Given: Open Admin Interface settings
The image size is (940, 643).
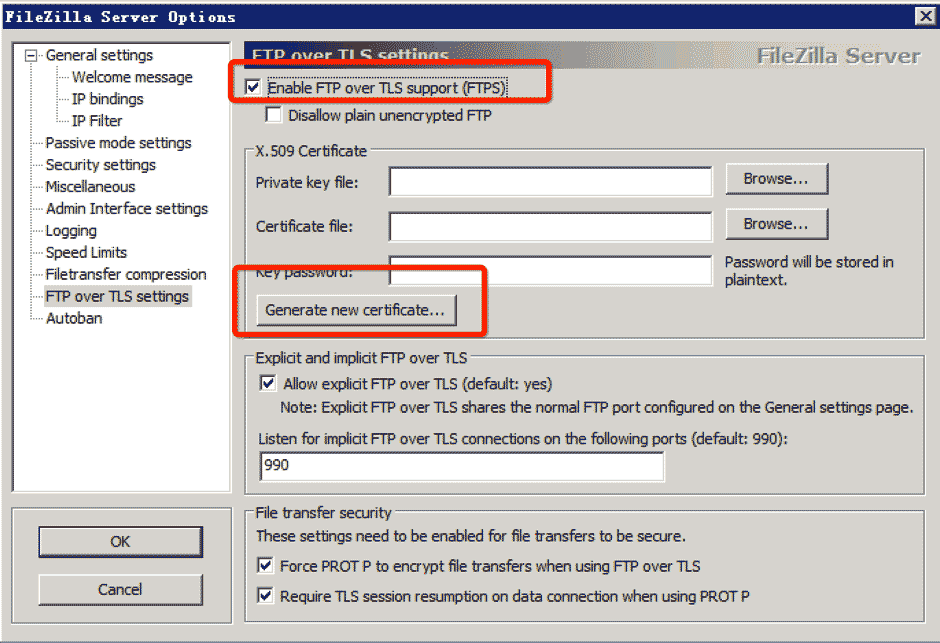Looking at the screenshot, I should point(126,209).
